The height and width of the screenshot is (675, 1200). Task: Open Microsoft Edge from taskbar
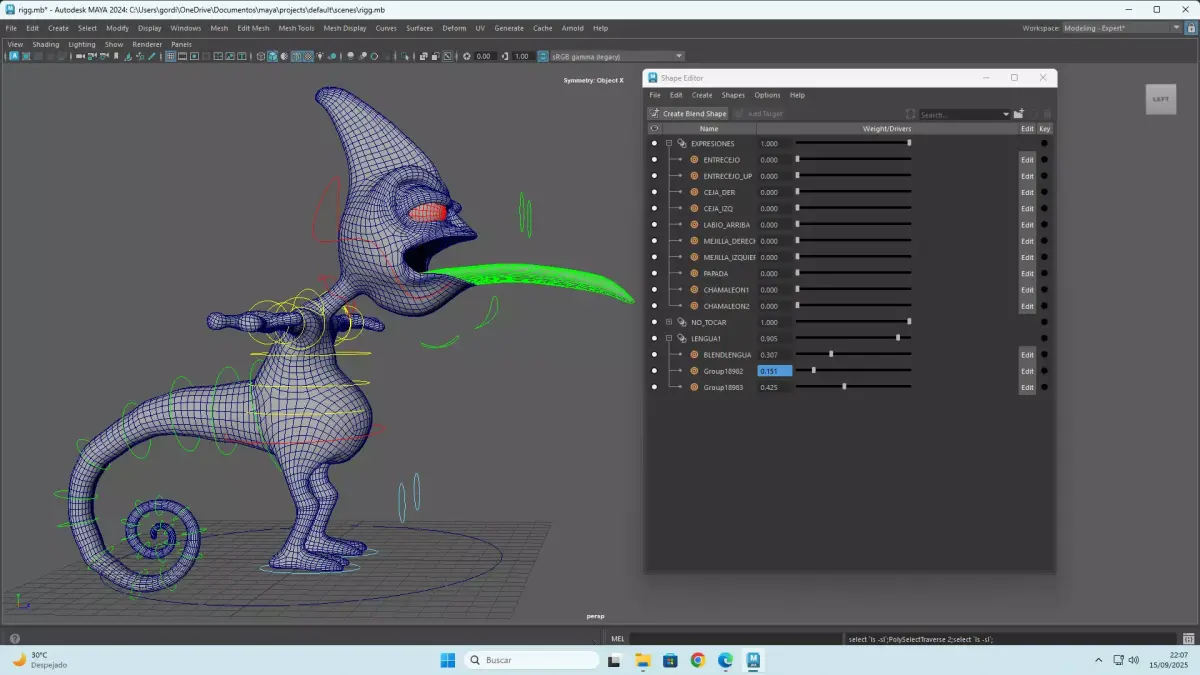point(726,660)
